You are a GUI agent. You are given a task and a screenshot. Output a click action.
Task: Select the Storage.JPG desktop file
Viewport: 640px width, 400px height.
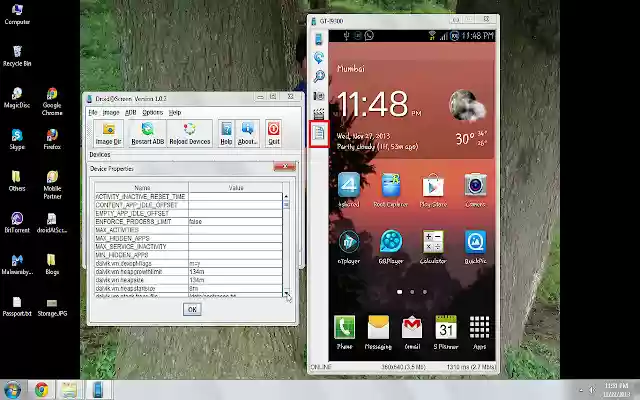coord(52,307)
